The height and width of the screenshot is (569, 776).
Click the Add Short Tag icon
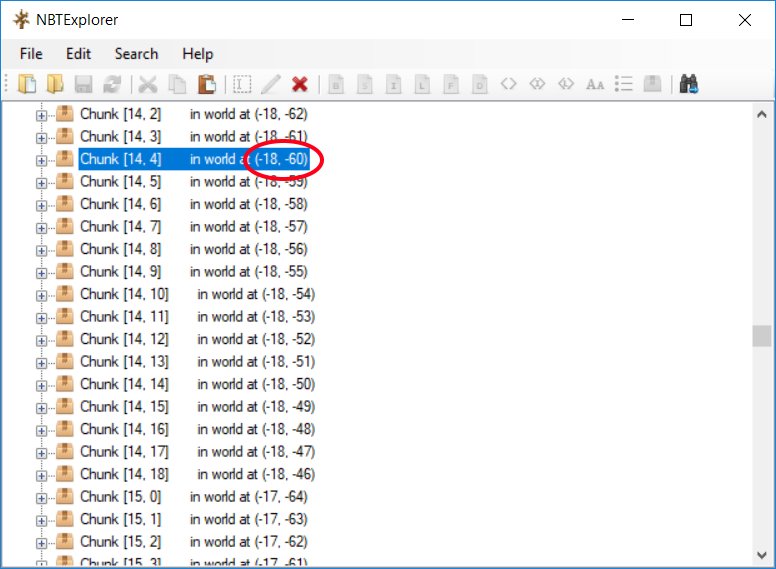click(365, 84)
